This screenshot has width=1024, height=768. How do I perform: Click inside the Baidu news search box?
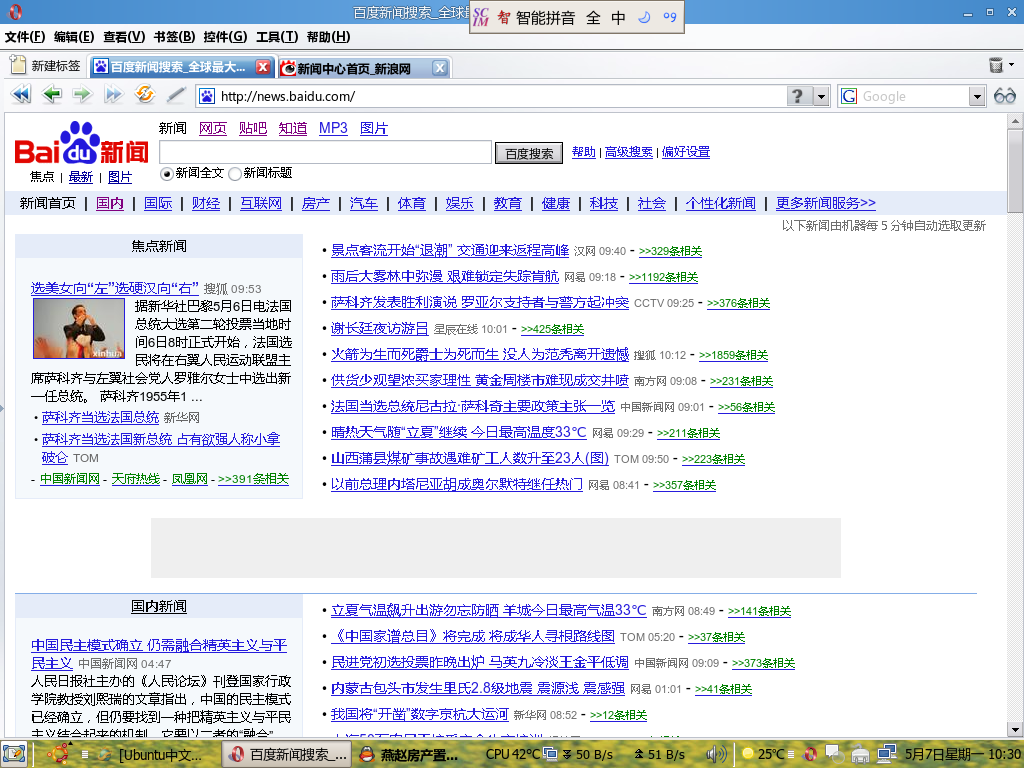[x=325, y=152]
